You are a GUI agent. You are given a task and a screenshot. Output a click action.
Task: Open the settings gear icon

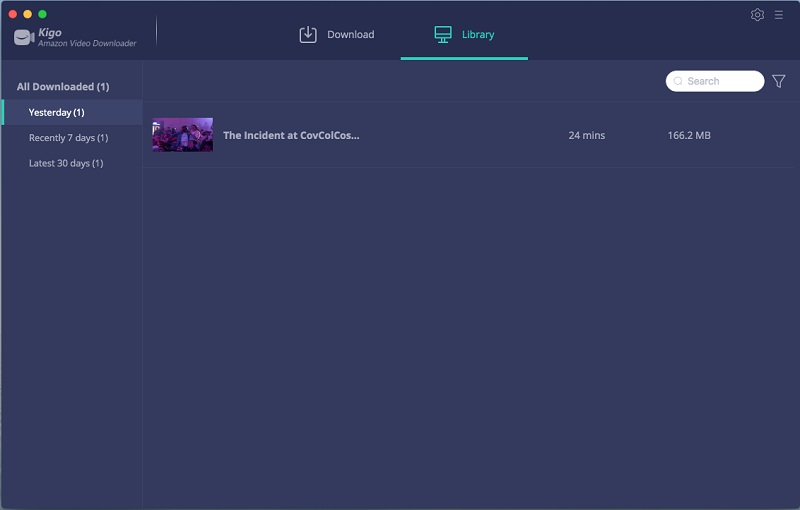(757, 15)
